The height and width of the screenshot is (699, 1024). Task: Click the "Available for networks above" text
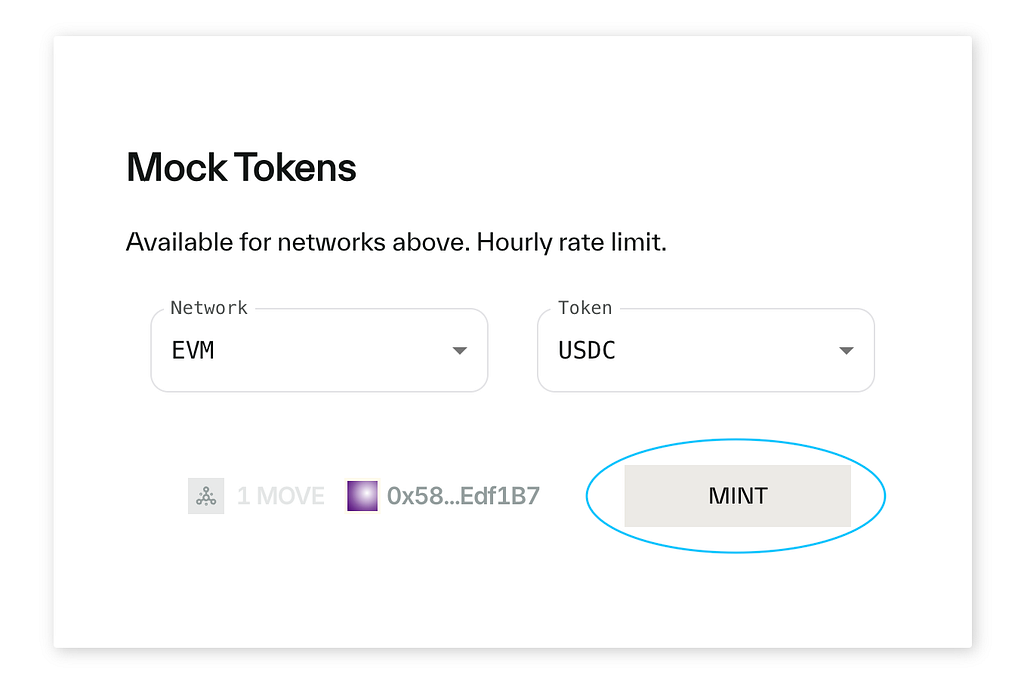coord(298,242)
